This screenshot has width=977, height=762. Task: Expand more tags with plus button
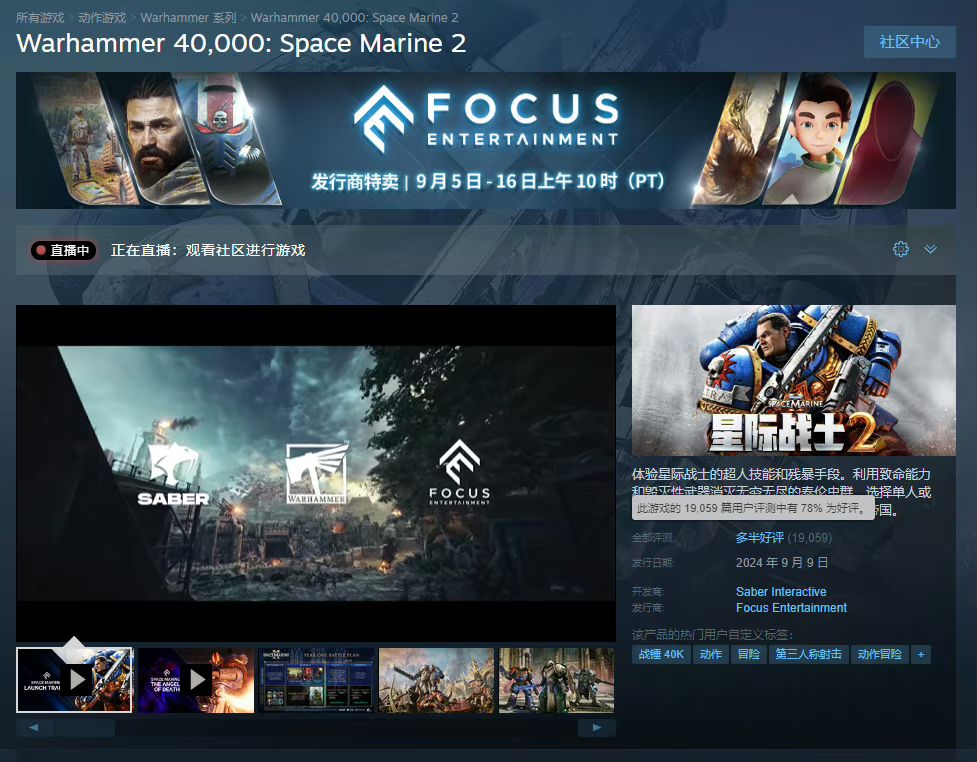[x=921, y=654]
